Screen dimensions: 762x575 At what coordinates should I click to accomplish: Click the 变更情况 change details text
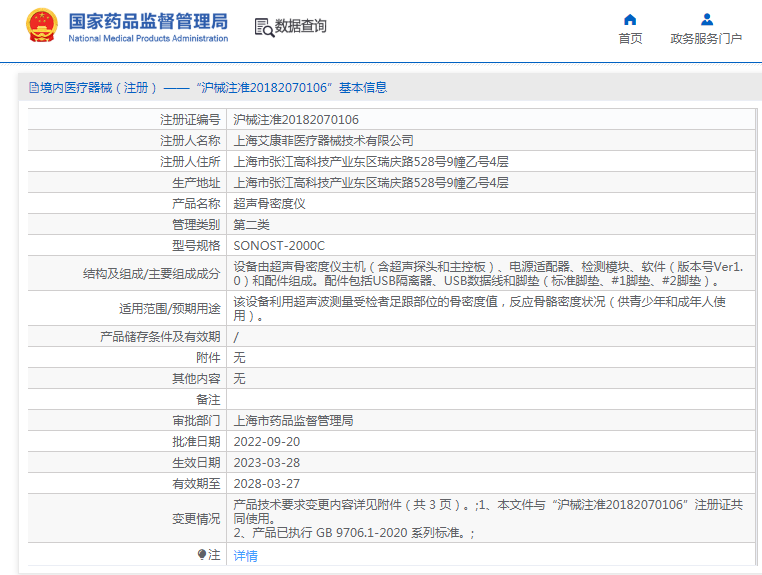[x=488, y=519]
